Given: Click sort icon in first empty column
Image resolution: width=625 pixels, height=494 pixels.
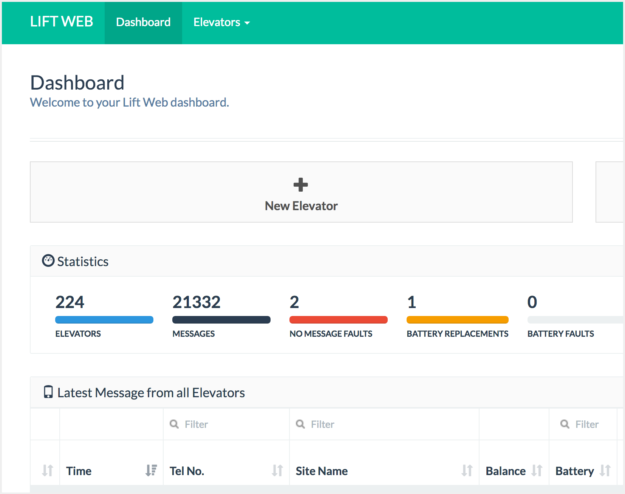Looking at the screenshot, I should coord(47,470).
